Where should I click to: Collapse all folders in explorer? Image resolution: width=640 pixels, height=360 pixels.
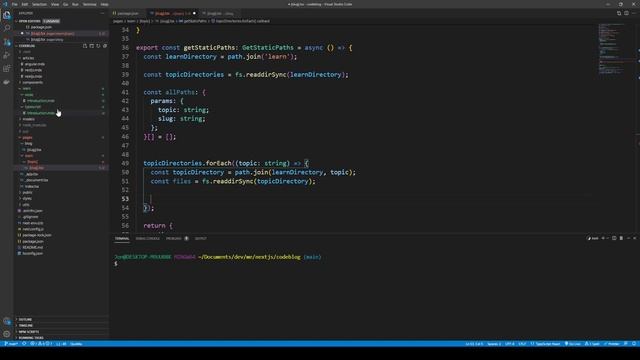(x=104, y=46)
